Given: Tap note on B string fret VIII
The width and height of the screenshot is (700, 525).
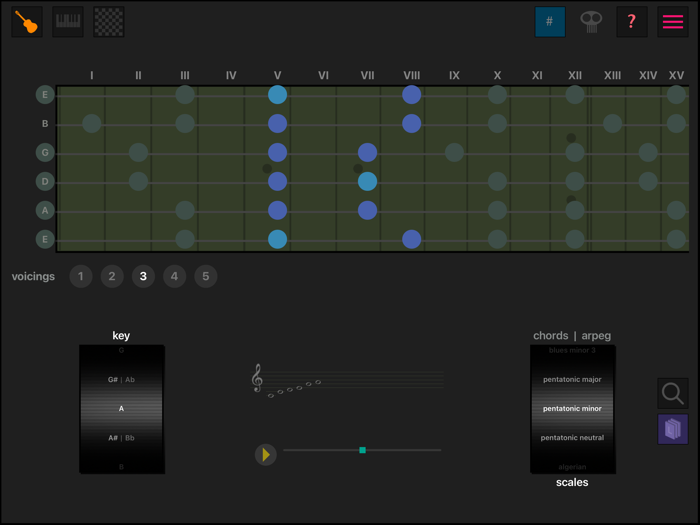Looking at the screenshot, I should tap(412, 124).
